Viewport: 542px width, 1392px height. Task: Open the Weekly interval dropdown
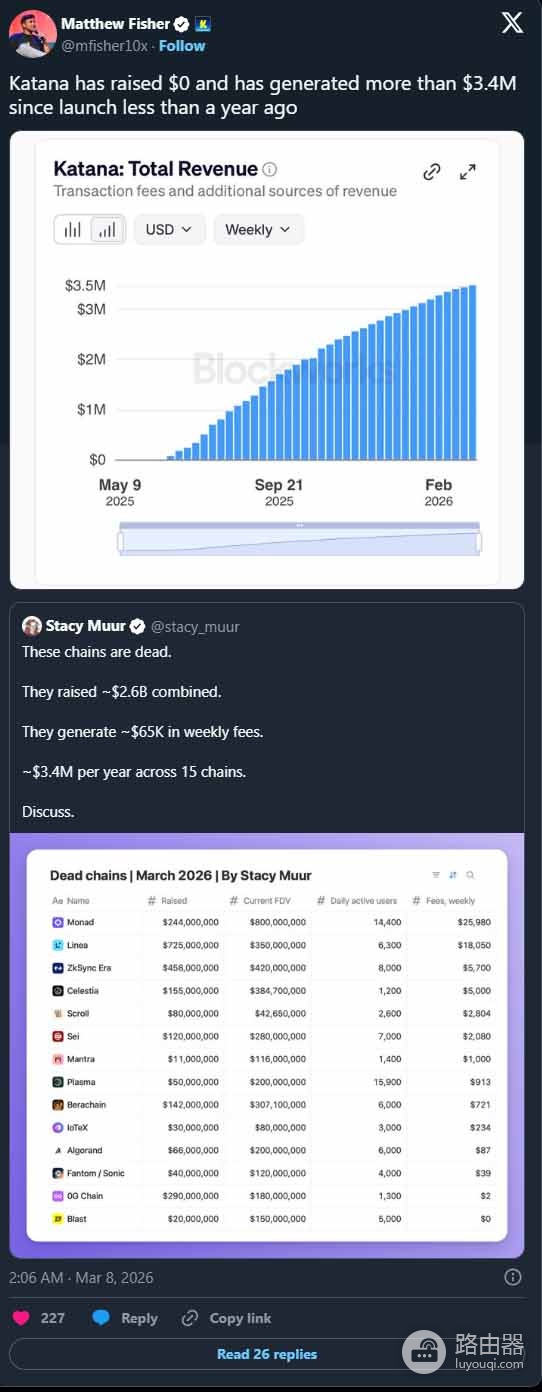tap(259, 229)
